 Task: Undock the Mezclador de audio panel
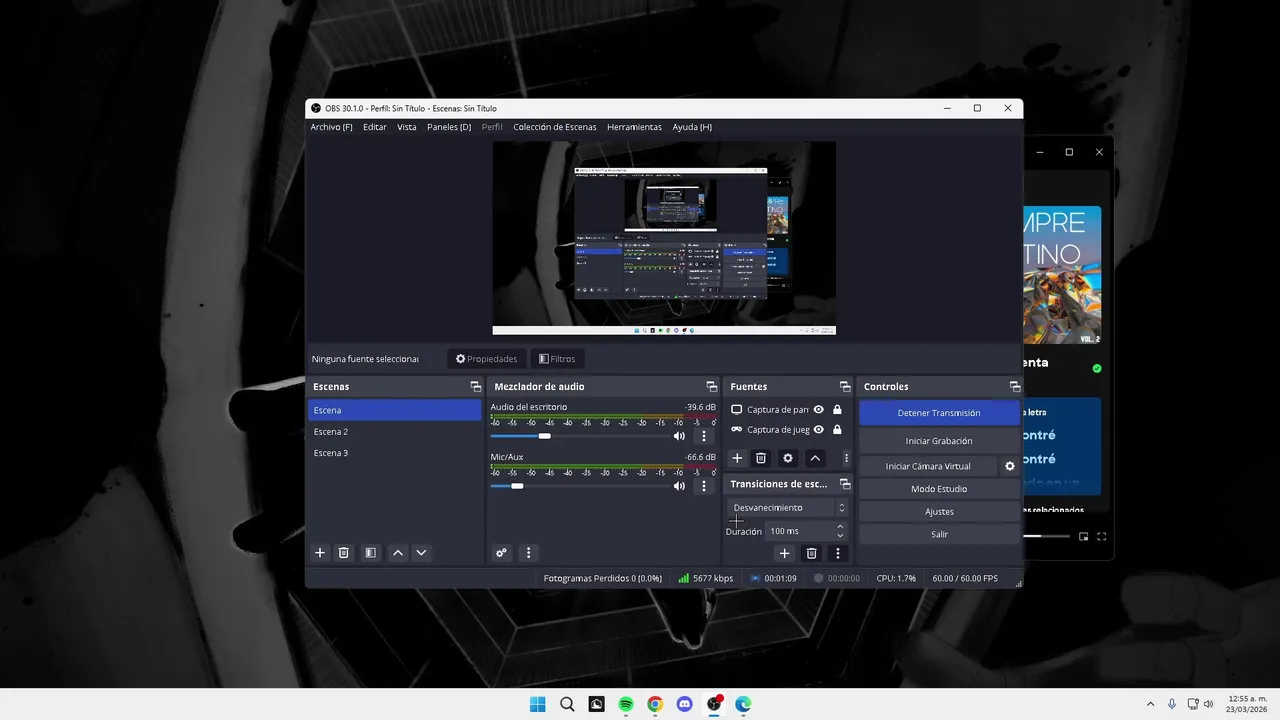coord(712,386)
